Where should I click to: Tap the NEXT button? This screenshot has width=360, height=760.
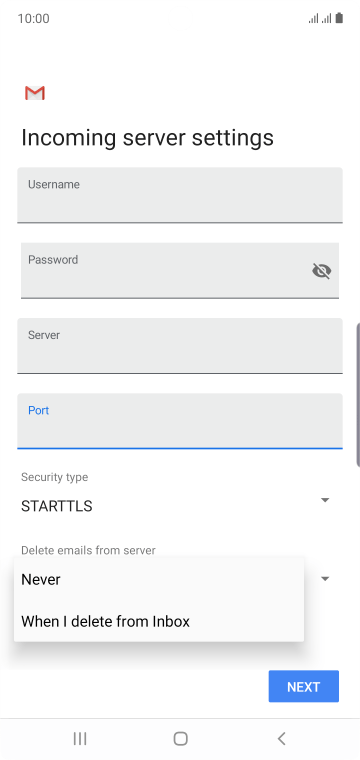point(304,686)
